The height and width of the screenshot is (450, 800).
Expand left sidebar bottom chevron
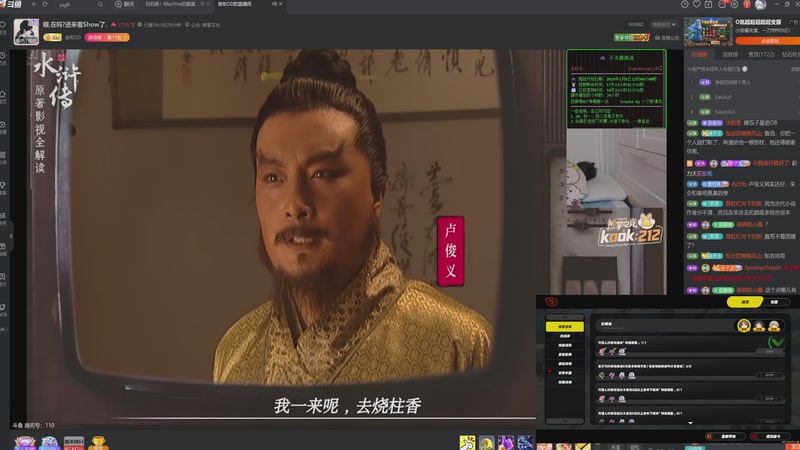point(3,330)
